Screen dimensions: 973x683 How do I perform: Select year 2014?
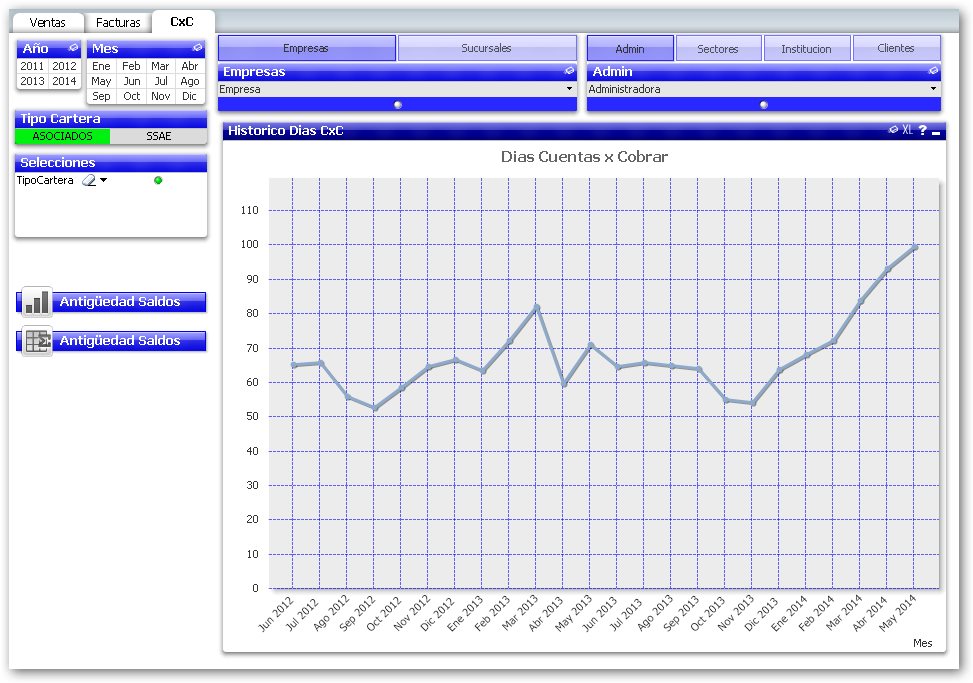[x=64, y=81]
